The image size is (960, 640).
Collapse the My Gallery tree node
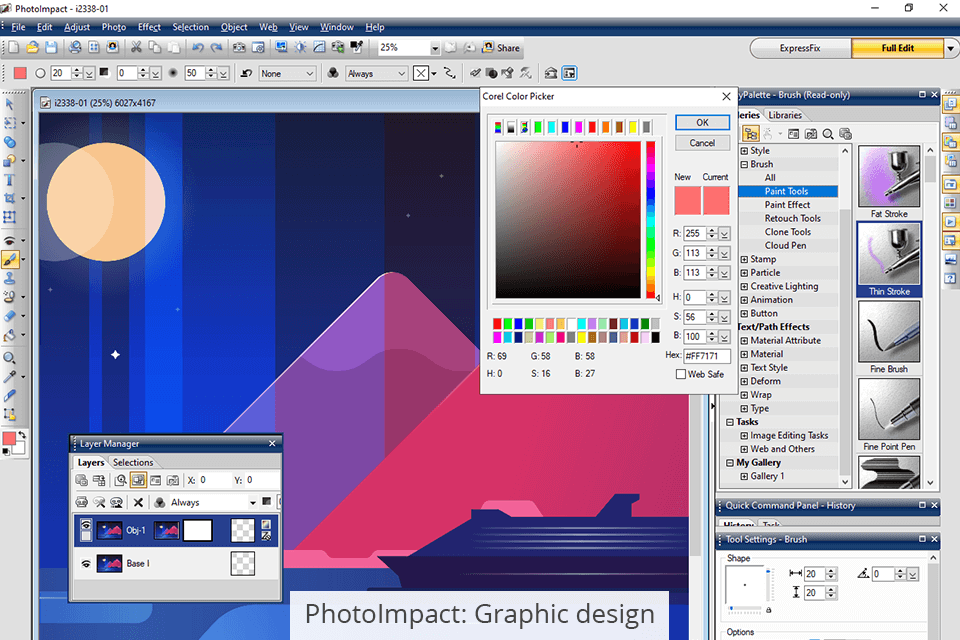(730, 462)
